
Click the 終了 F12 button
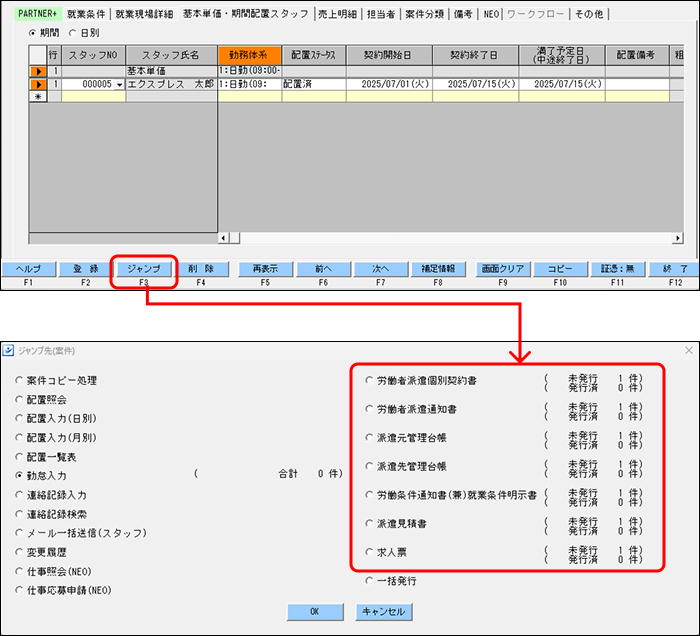(x=675, y=269)
